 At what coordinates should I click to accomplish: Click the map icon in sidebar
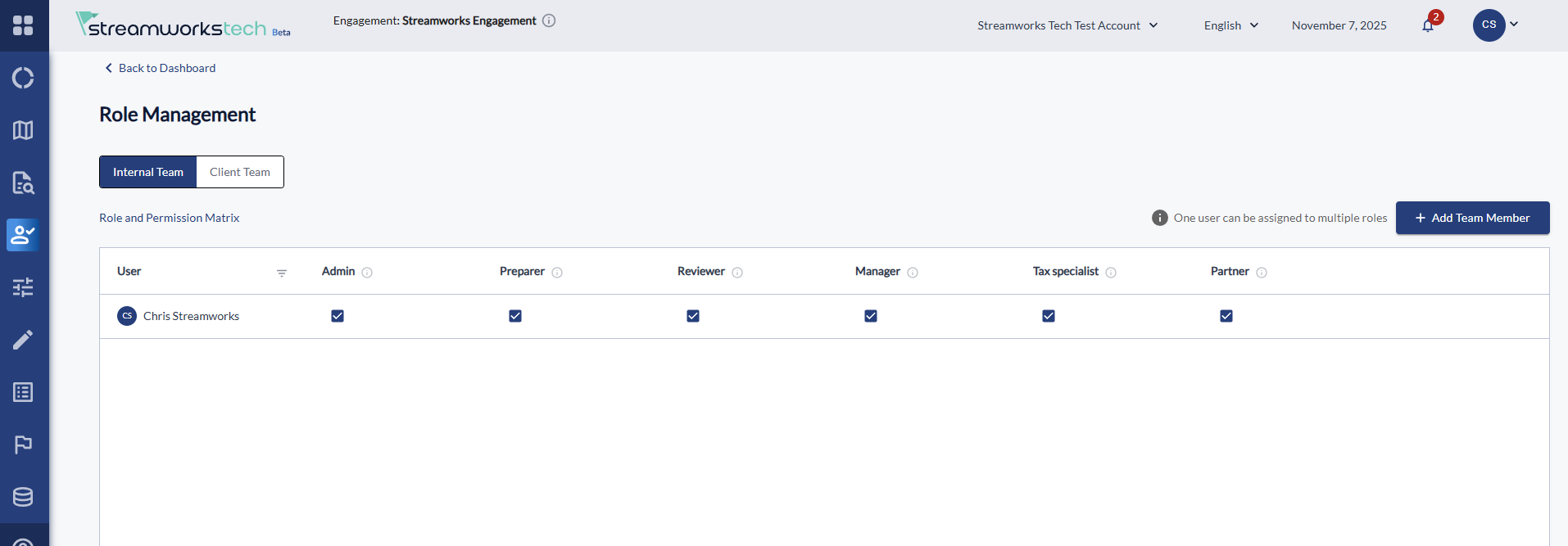[23, 130]
